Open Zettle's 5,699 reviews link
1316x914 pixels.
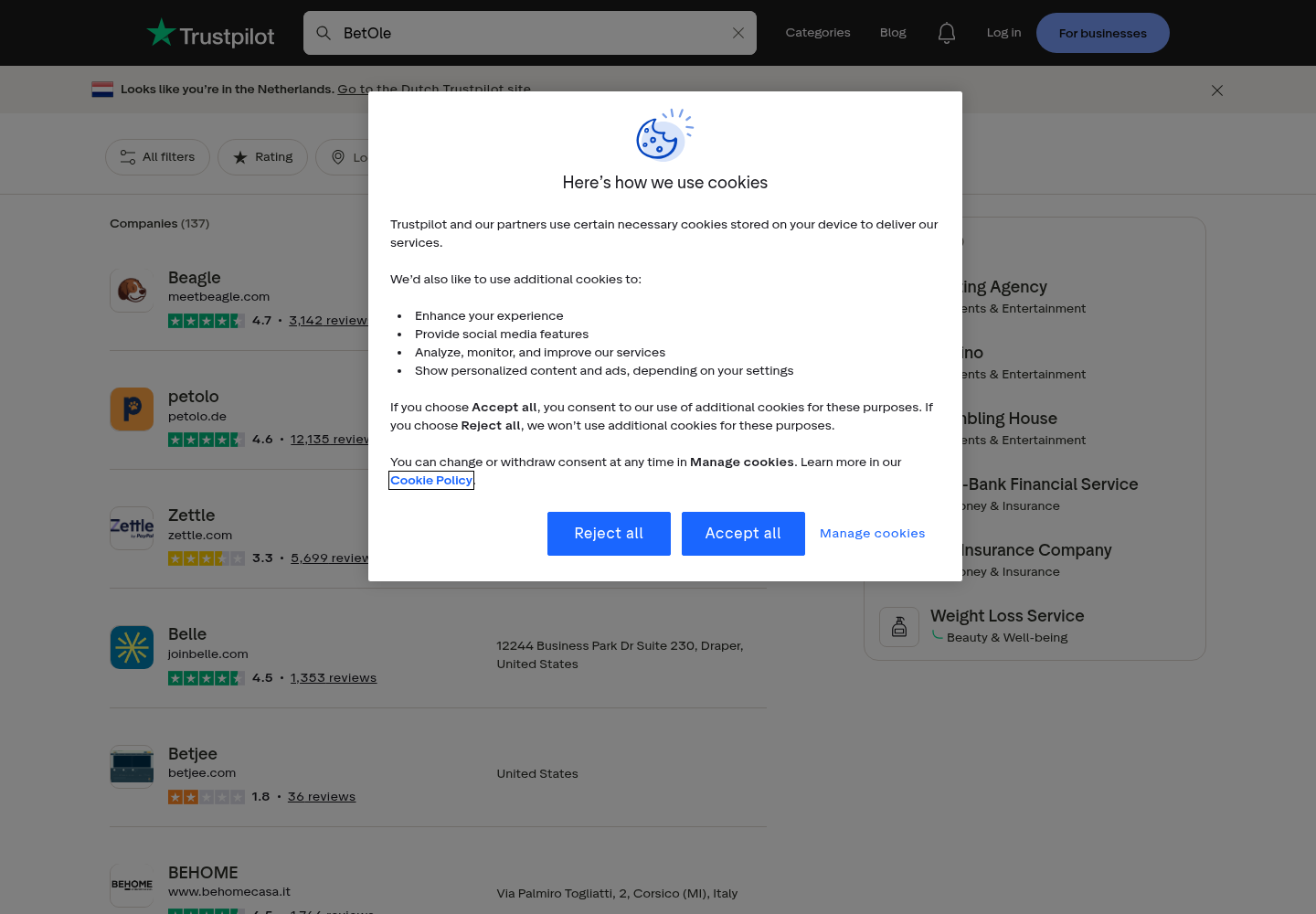point(330,558)
